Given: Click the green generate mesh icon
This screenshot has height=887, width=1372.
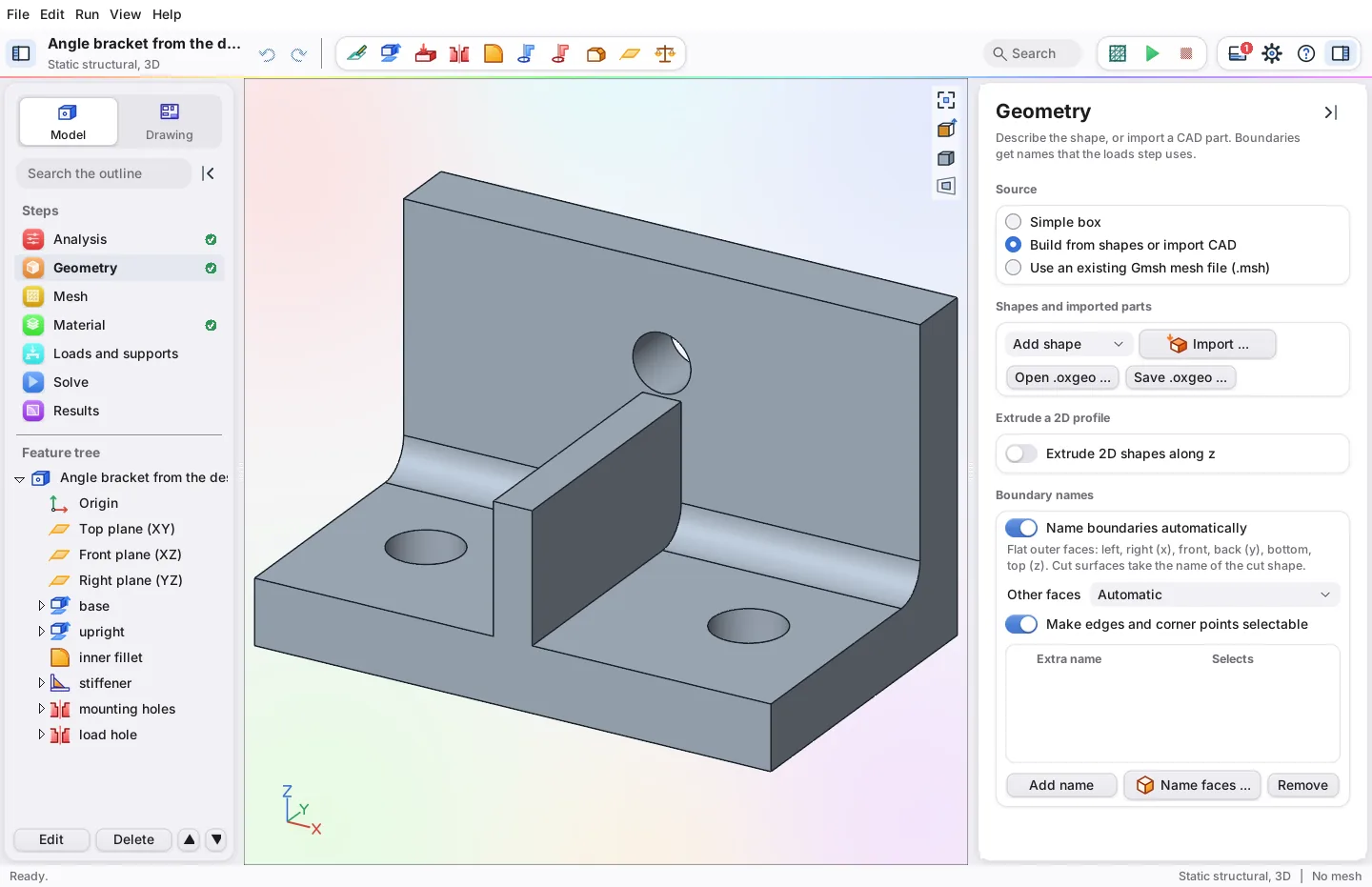Looking at the screenshot, I should [x=1118, y=53].
